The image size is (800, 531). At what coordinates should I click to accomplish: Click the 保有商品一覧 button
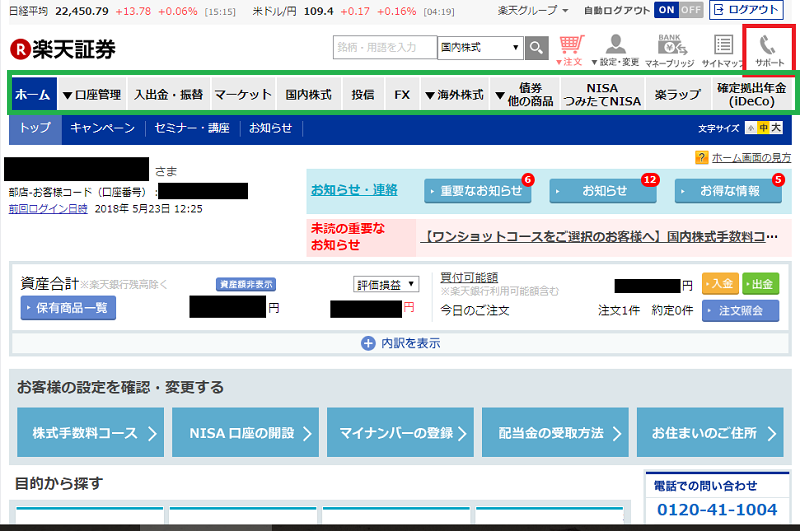pyautogui.click(x=68, y=308)
